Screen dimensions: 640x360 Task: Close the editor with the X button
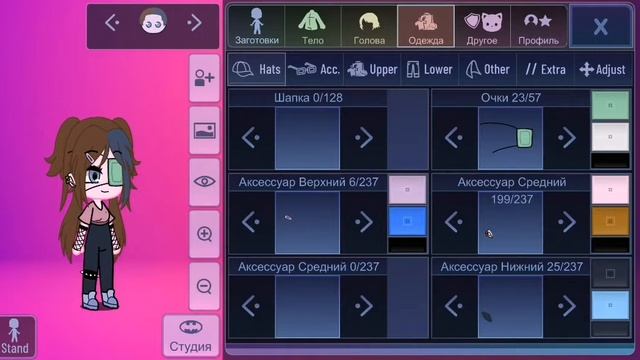(600, 27)
